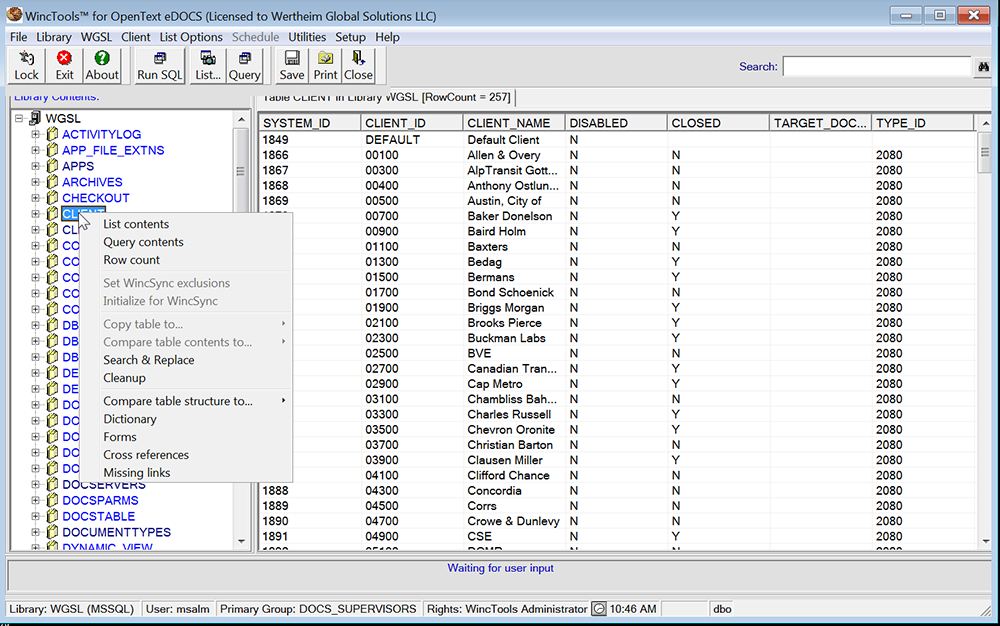
Task: Click the ARCHIVES table icon
Action: 52,182
